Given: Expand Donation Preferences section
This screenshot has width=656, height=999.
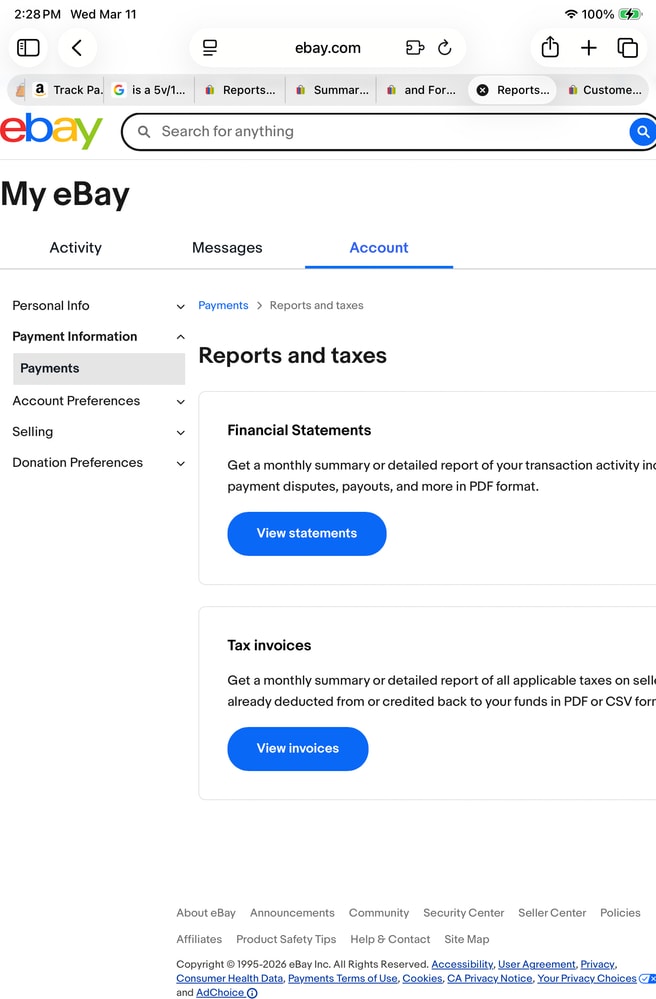Looking at the screenshot, I should pyautogui.click(x=99, y=463).
